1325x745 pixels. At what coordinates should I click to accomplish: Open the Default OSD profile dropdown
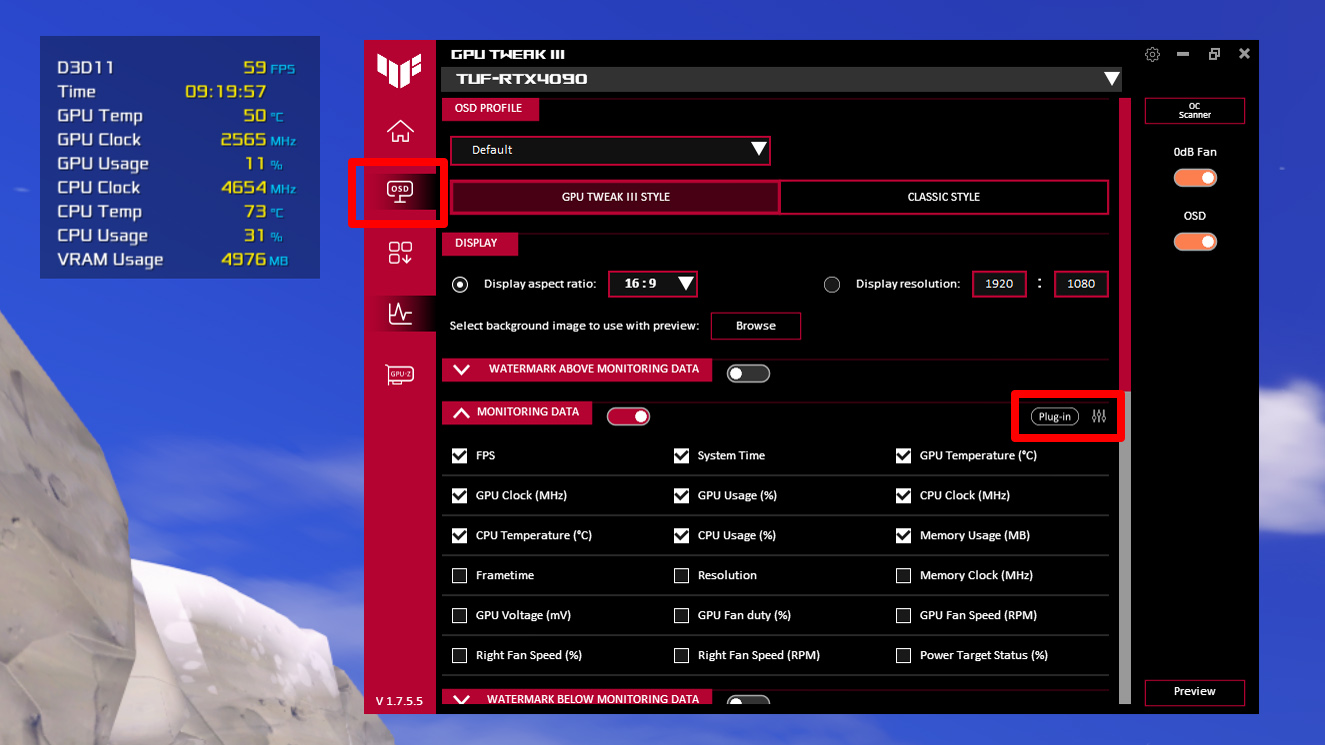610,150
